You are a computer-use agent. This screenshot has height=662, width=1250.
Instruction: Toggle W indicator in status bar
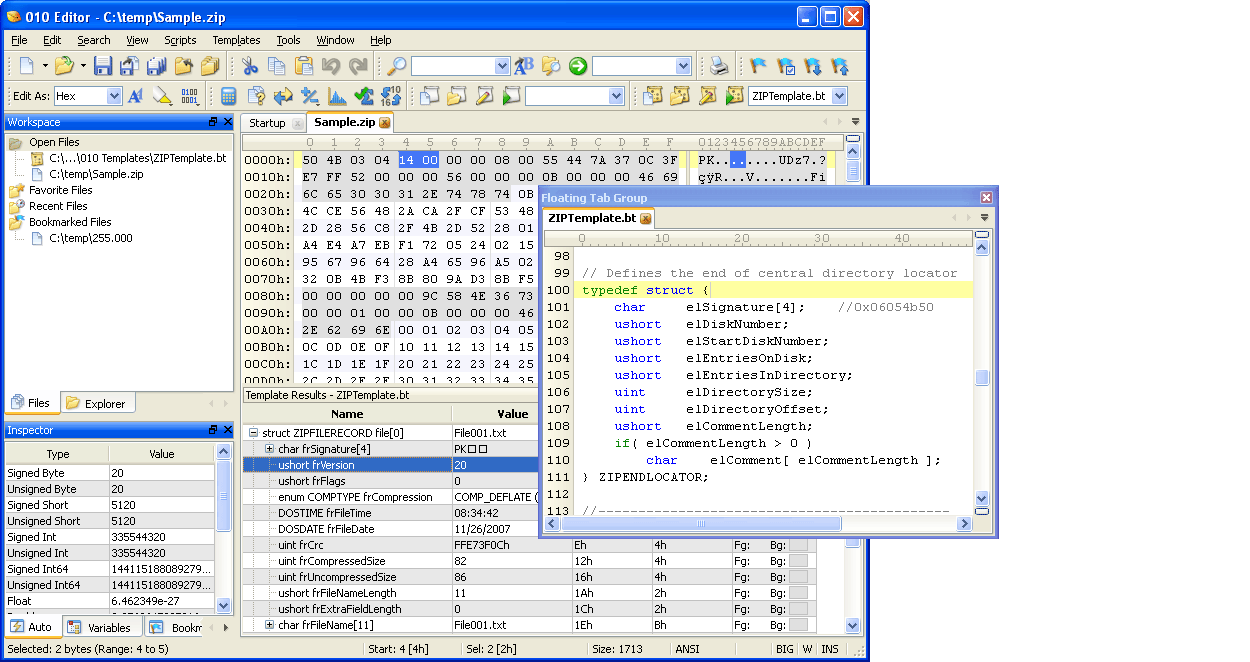[x=807, y=649]
